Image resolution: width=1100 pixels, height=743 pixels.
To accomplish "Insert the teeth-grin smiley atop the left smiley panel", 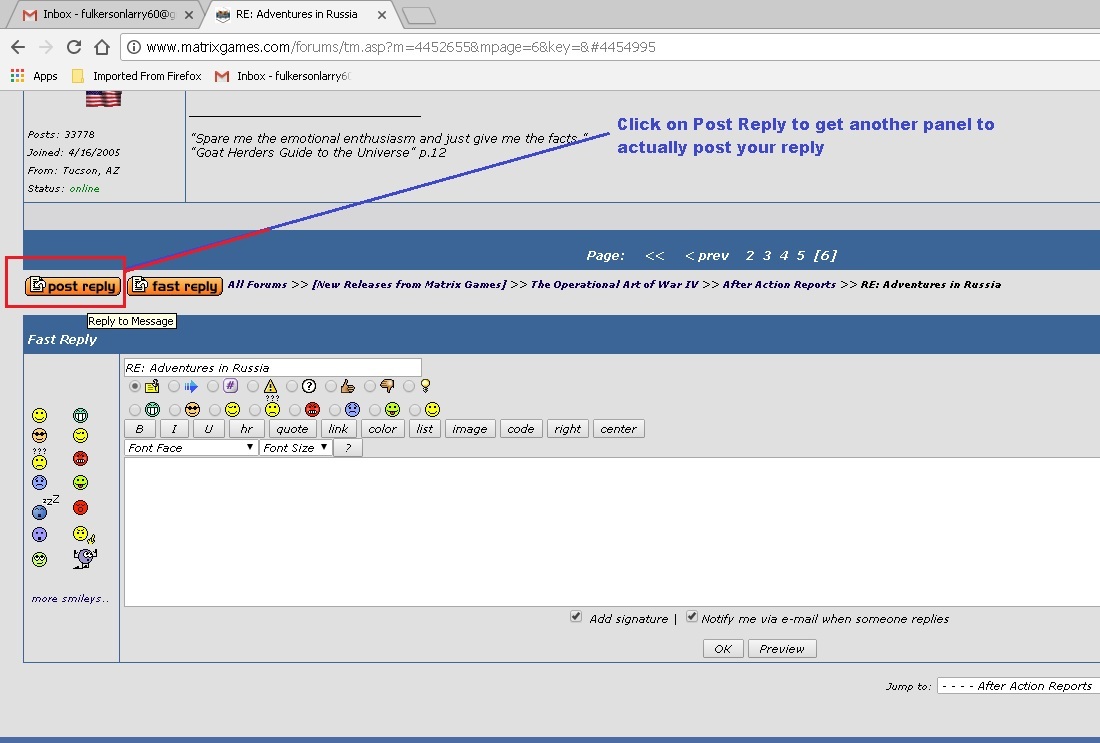I will click(81, 415).
